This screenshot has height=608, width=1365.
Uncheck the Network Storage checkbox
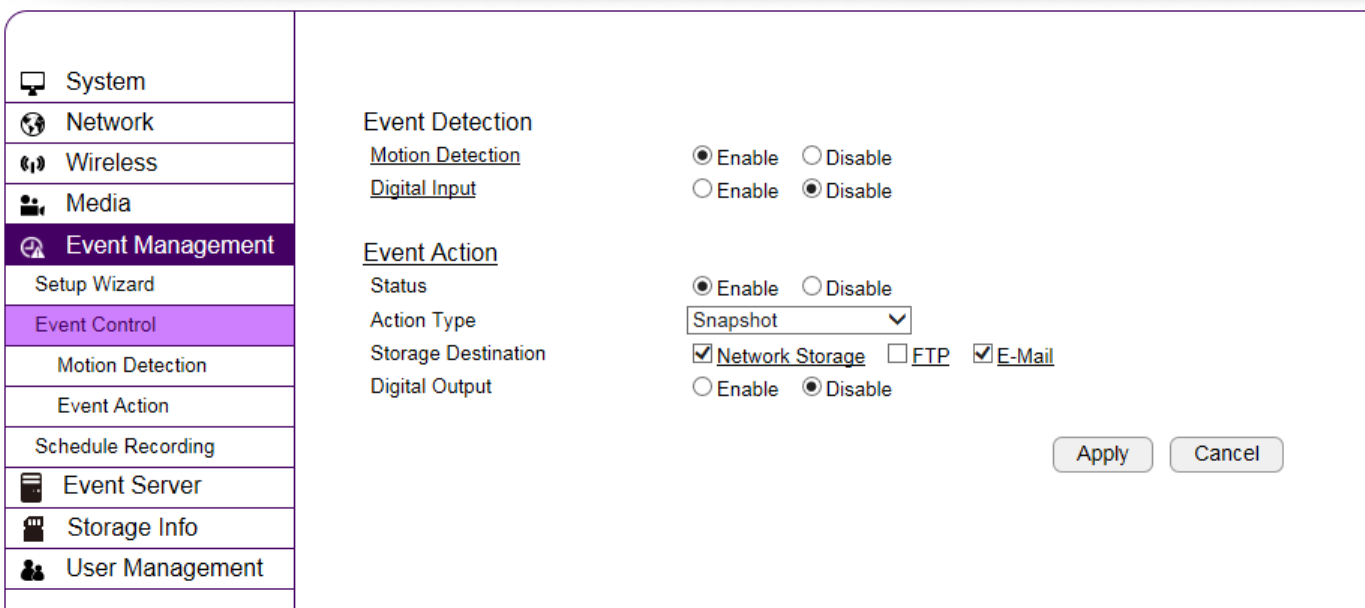[x=702, y=354]
